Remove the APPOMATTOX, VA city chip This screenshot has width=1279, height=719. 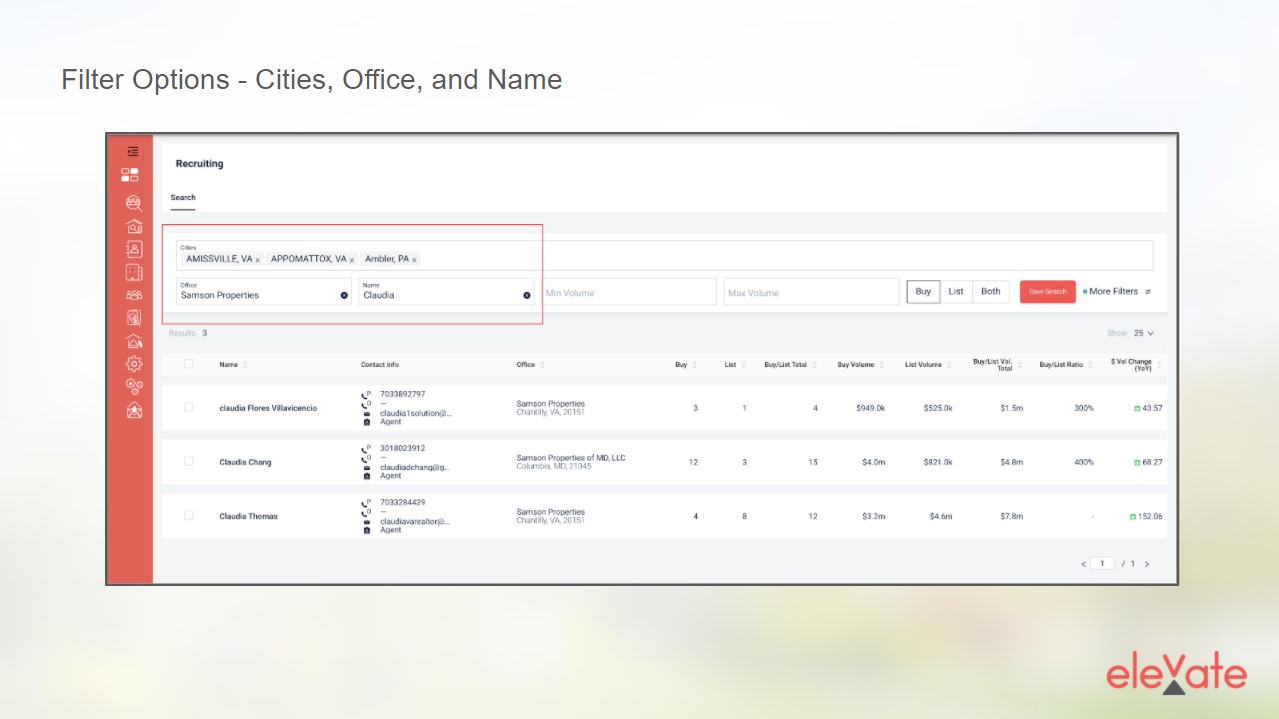click(x=351, y=260)
